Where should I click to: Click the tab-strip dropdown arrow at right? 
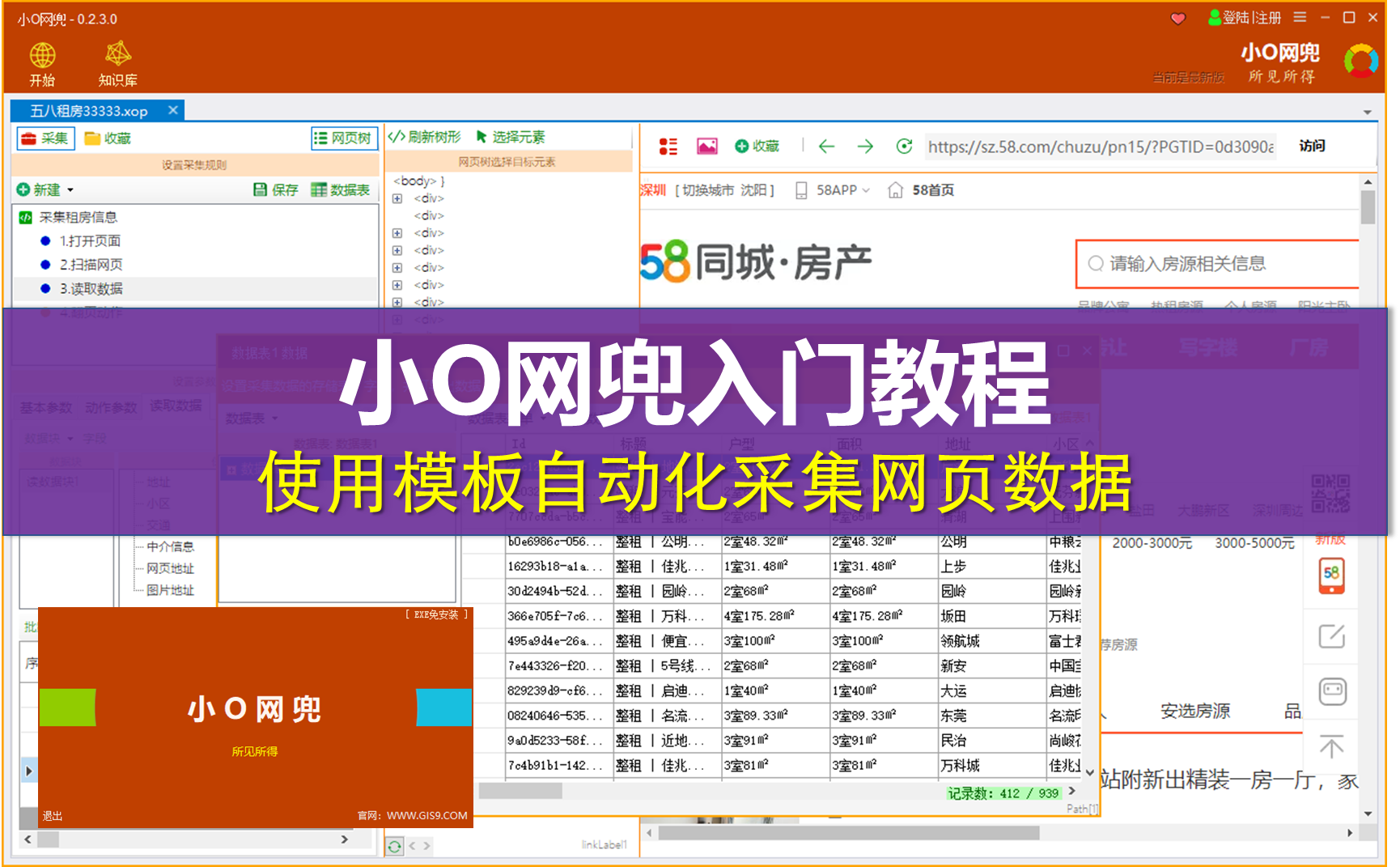coord(1368,112)
